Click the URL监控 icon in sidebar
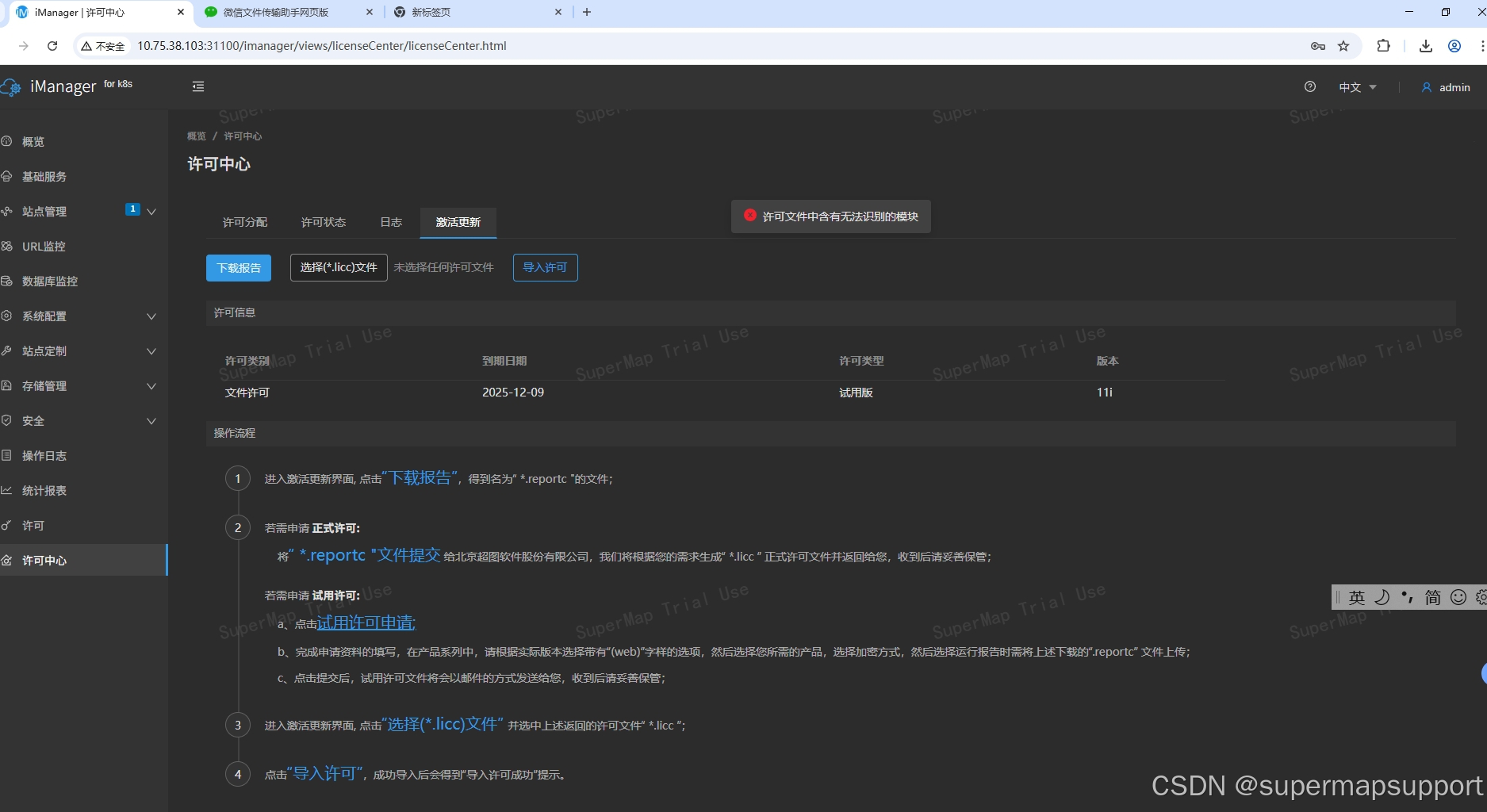This screenshot has height=812, width=1487. point(6,246)
